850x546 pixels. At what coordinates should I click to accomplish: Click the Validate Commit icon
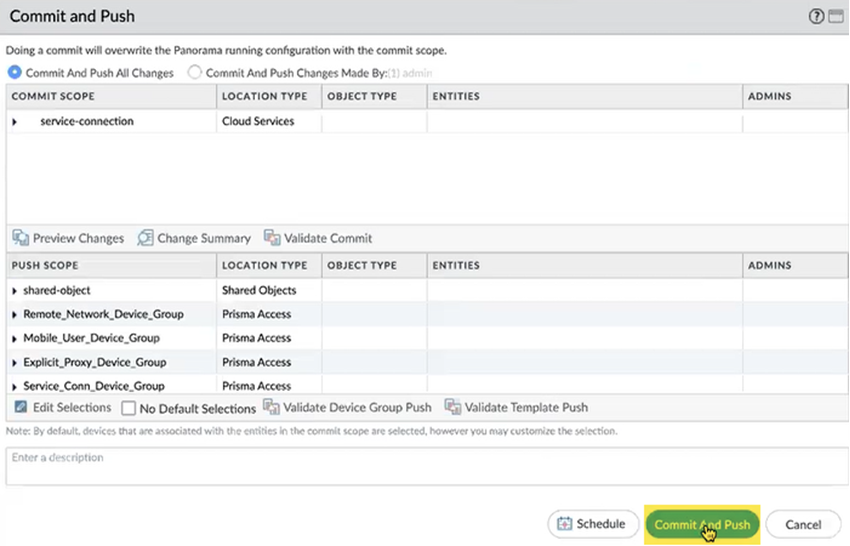point(272,238)
